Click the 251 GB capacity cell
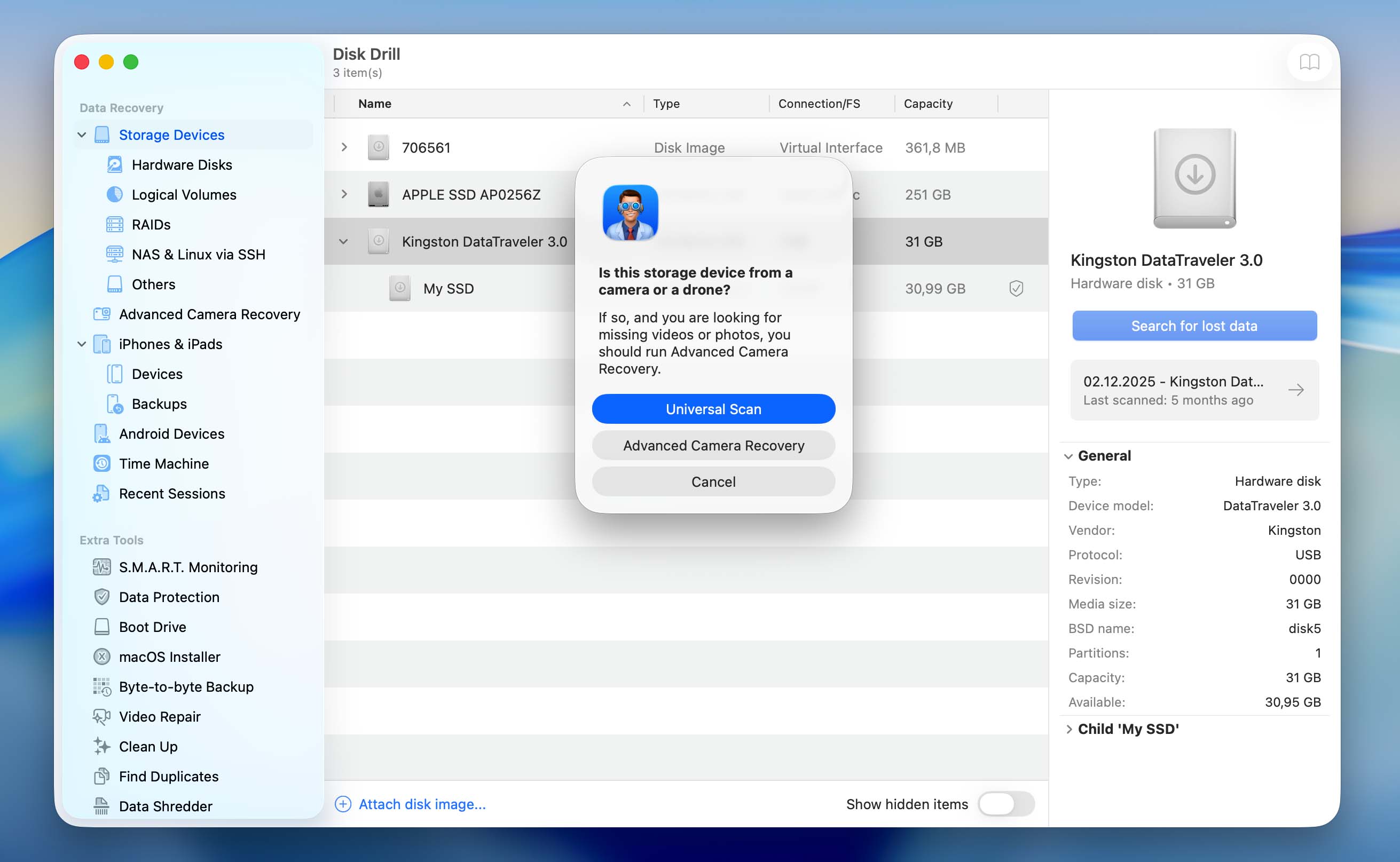Screen dimensions: 1400x862 tap(928, 194)
